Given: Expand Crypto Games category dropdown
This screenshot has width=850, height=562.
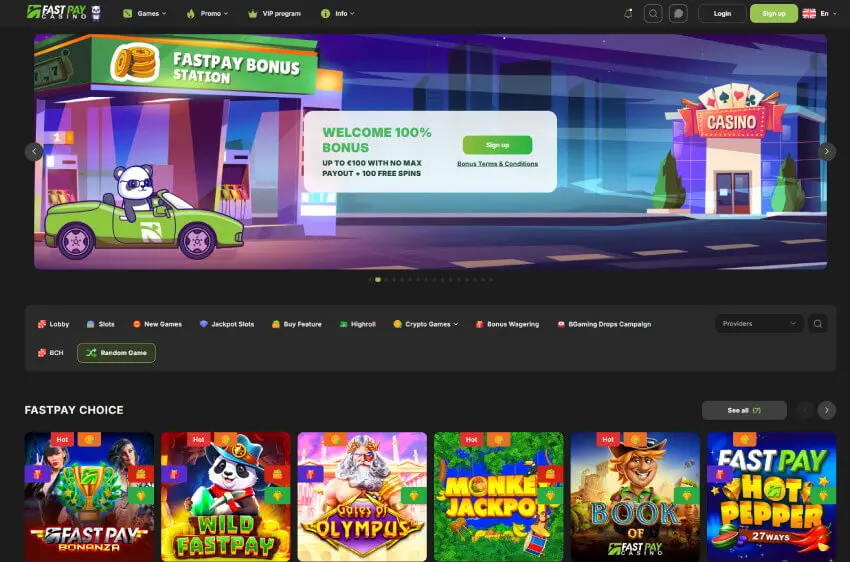Looking at the screenshot, I should click(426, 324).
